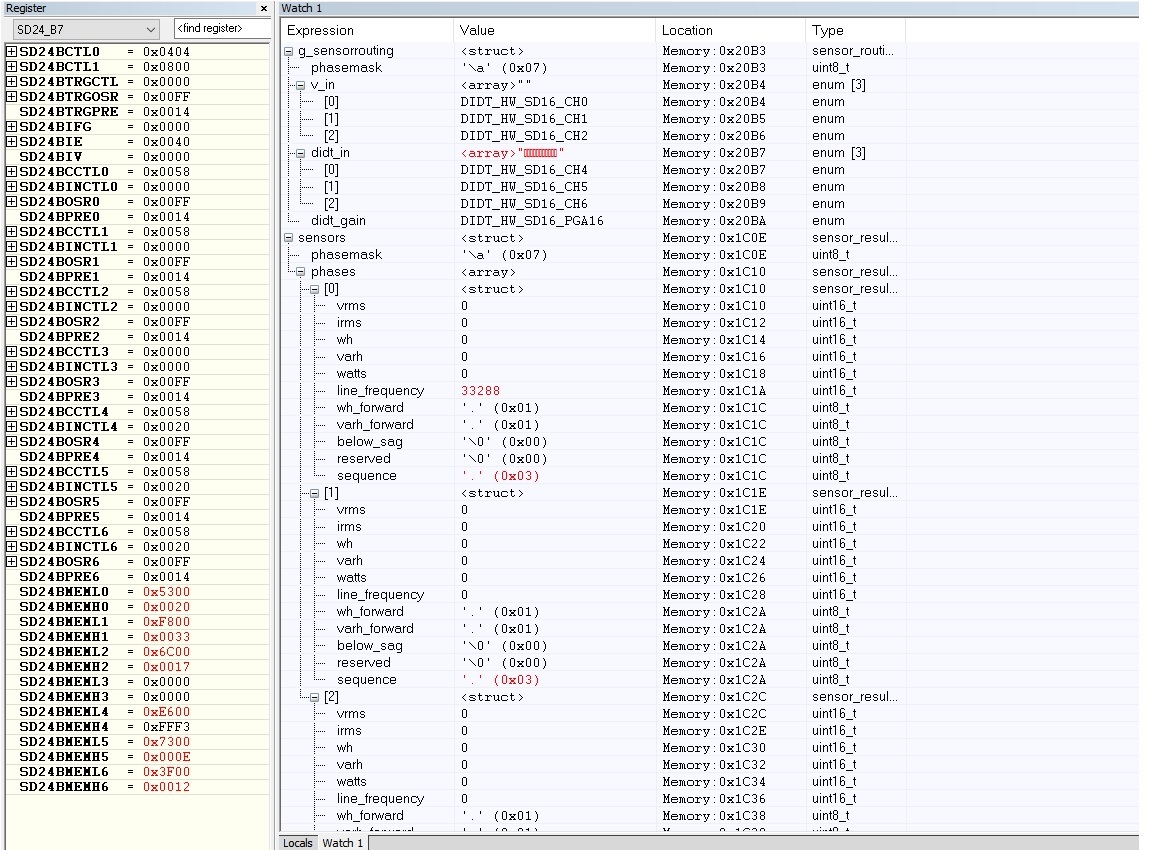Collapse the phases array
This screenshot has width=1152, height=850.
point(300,273)
